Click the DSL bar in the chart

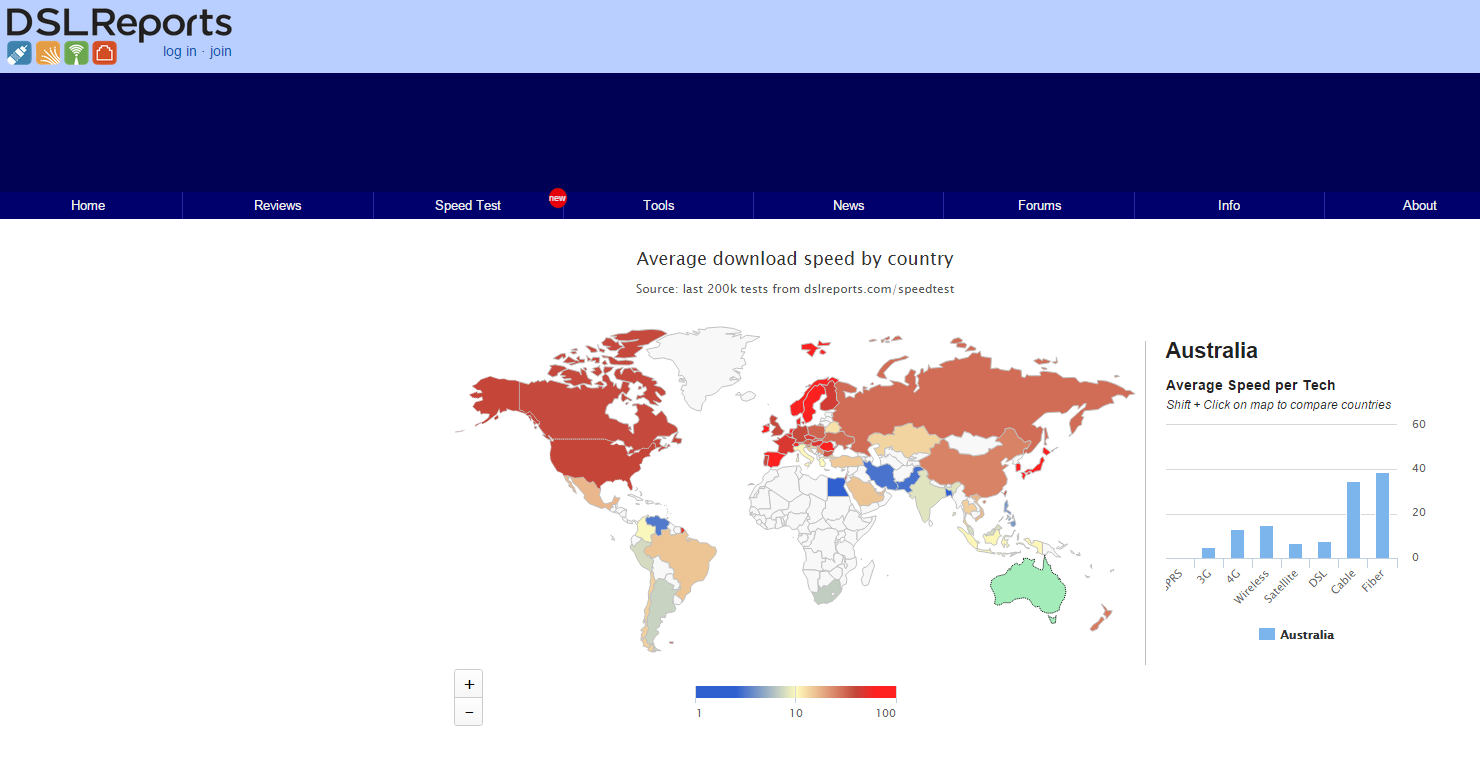click(1324, 550)
